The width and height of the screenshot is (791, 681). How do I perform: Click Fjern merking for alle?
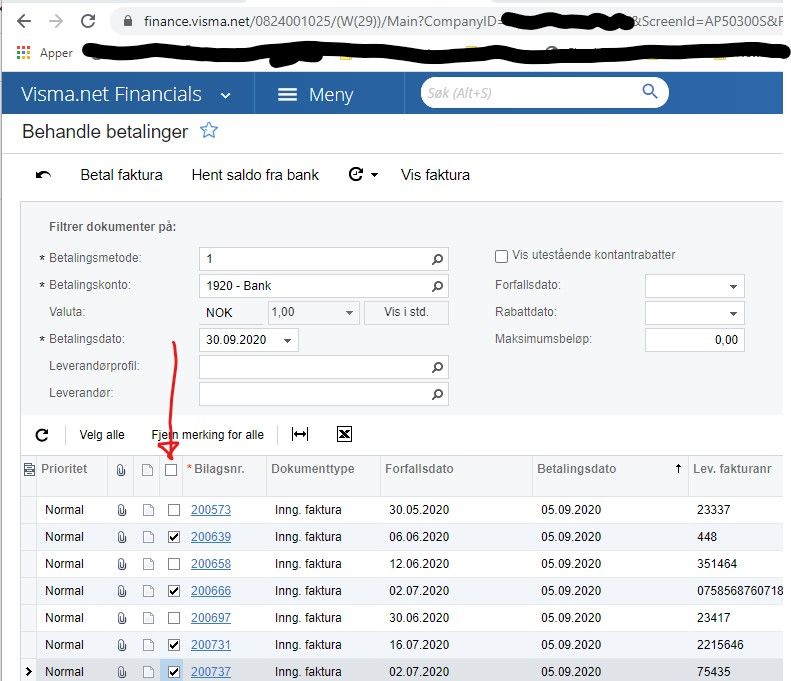coord(207,435)
